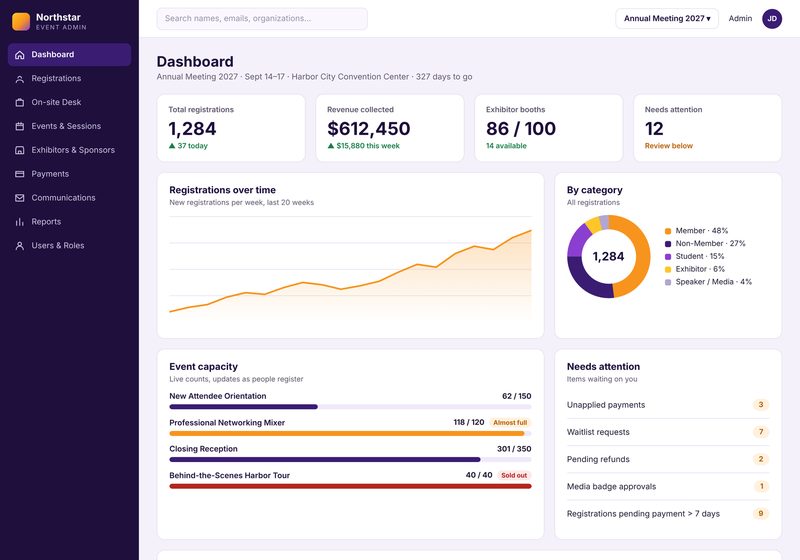Click the Events & Sessions calendar icon
This screenshot has height=560, width=800.
tap(19, 126)
